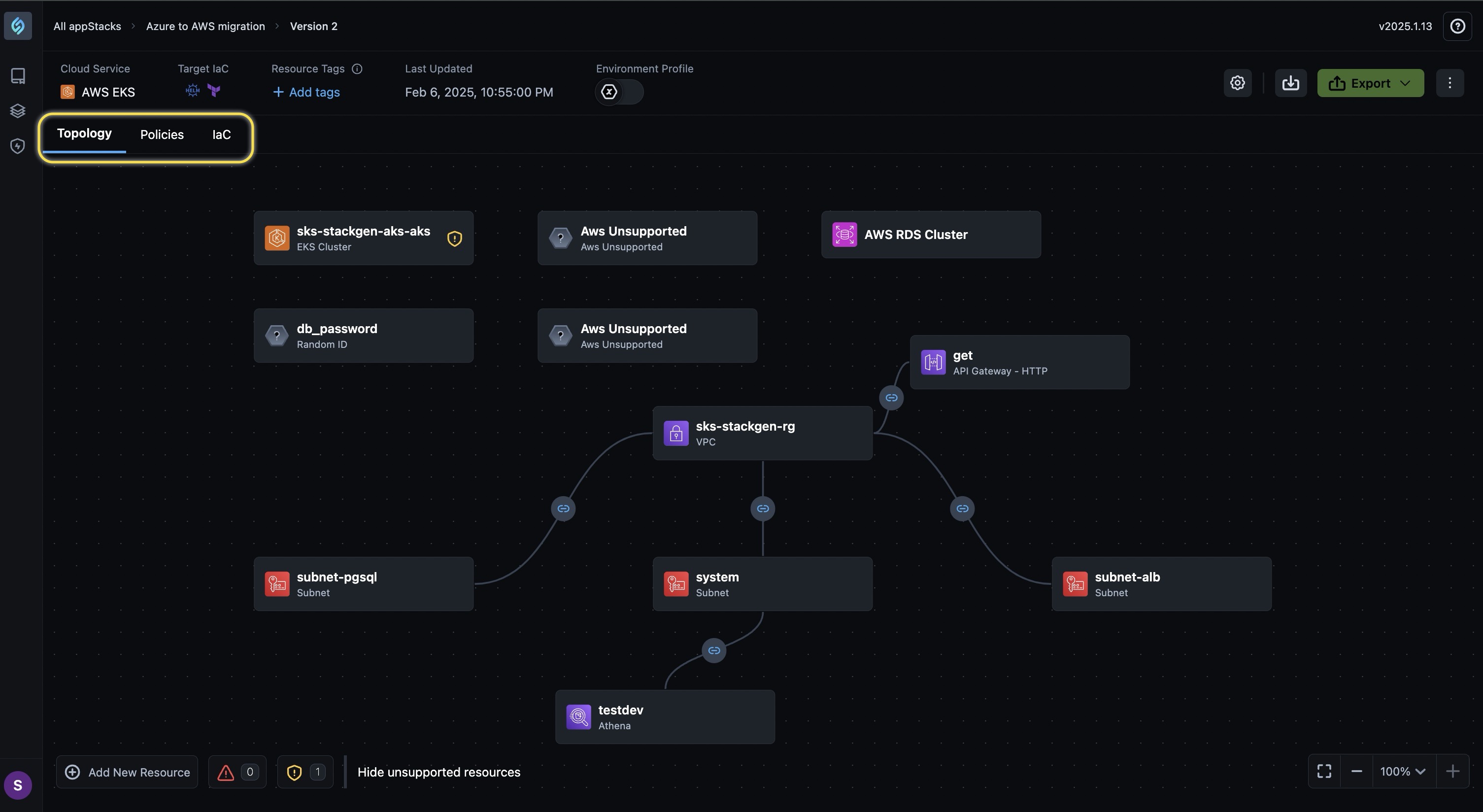Viewport: 1483px width, 812px height.
Task: Click the Version 2 breadcrumb
Action: [x=314, y=26]
